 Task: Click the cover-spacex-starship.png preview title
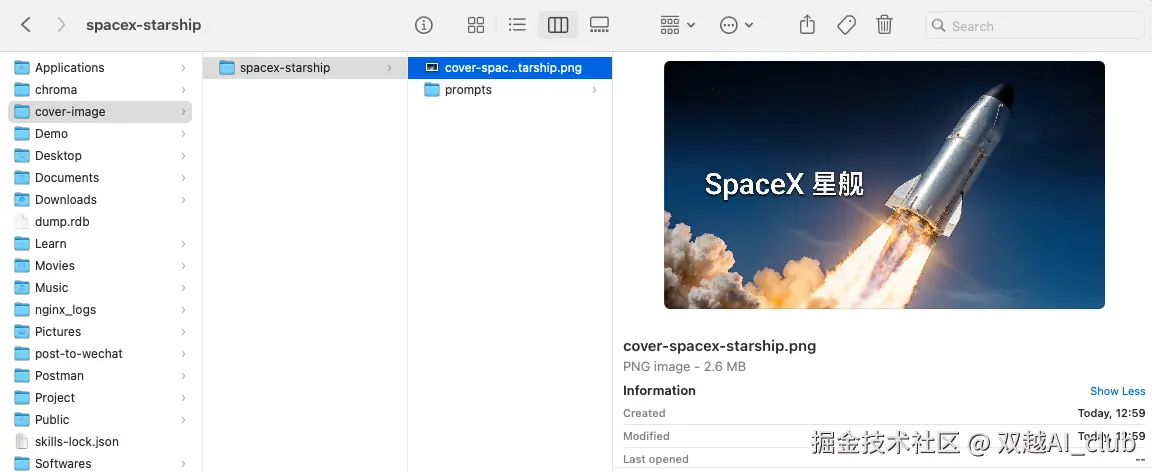[x=719, y=346]
